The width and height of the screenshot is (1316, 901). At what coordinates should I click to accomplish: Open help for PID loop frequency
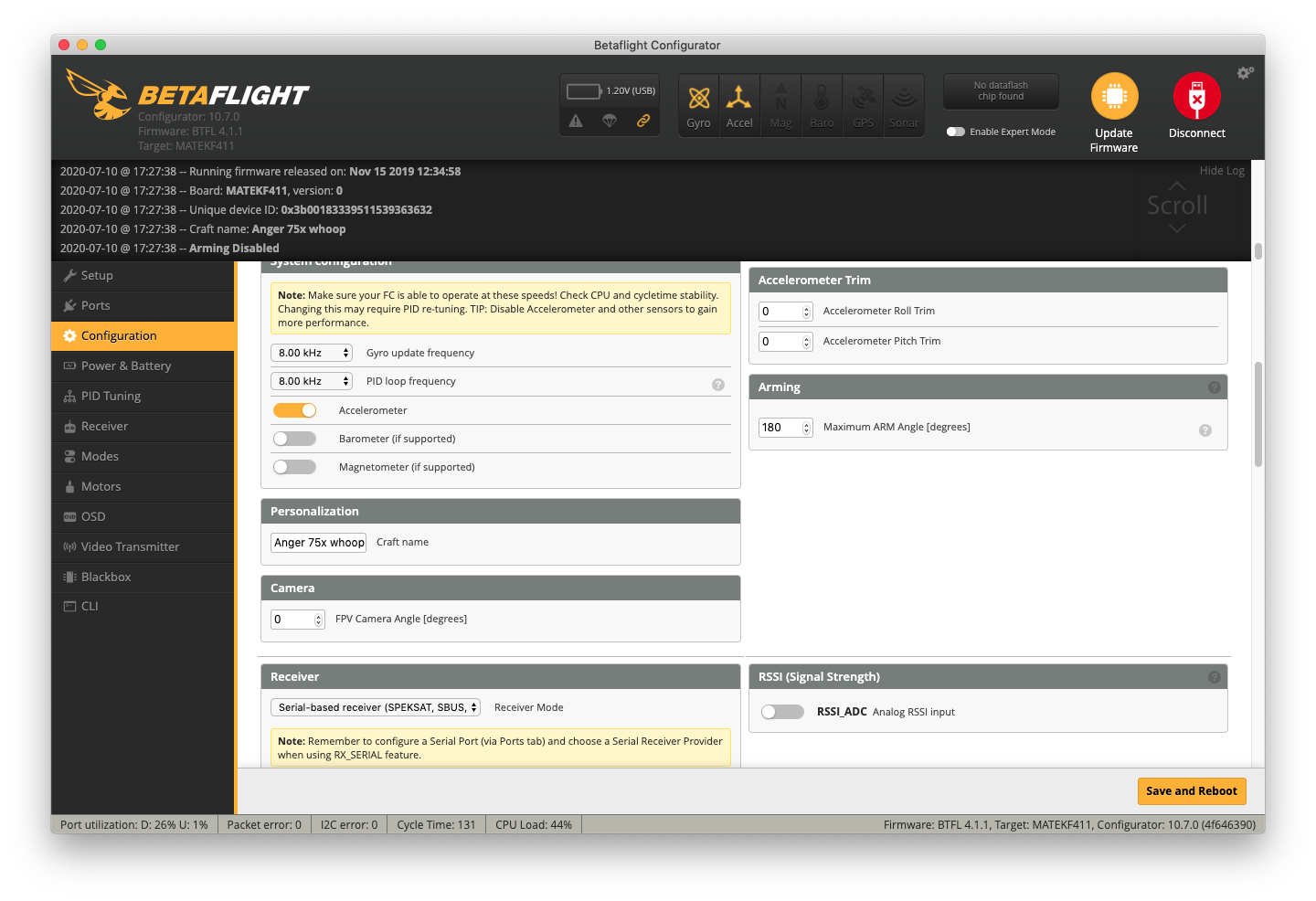tap(718, 385)
